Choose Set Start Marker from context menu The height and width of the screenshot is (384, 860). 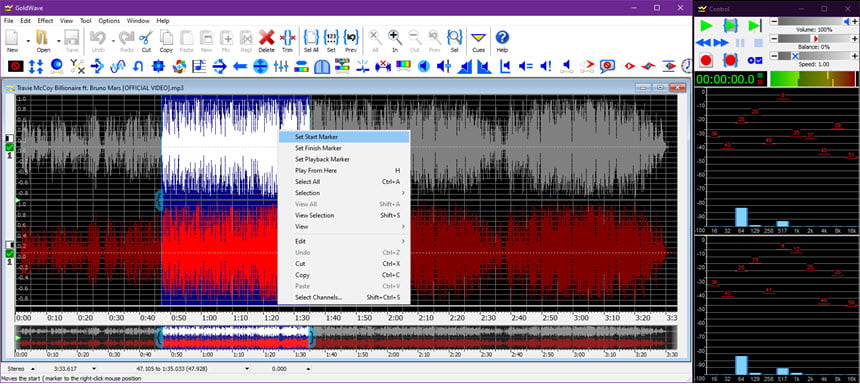tap(344, 137)
